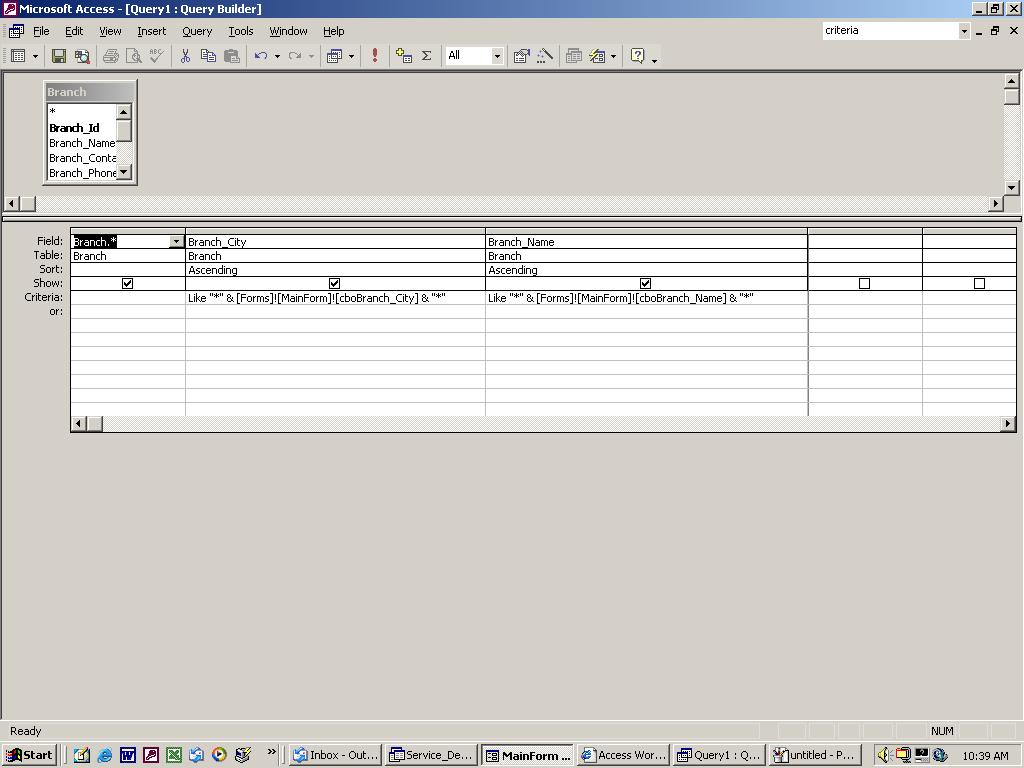The width and height of the screenshot is (1024, 768).
Task: Select Branch_Id in Branch field list
Action: pos(74,128)
